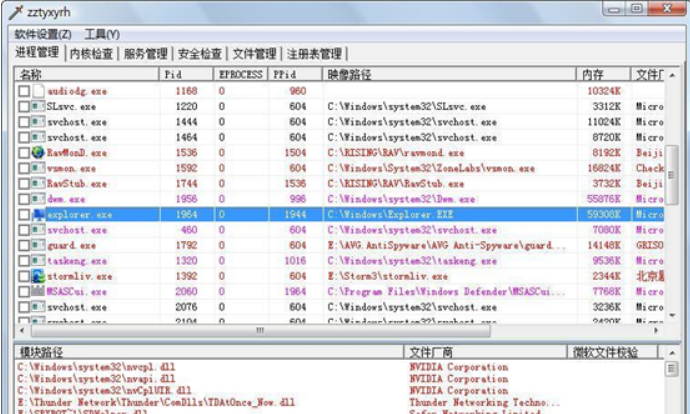Click the stormliv.exe application icon
The height and width of the screenshot is (414, 690).
38,276
